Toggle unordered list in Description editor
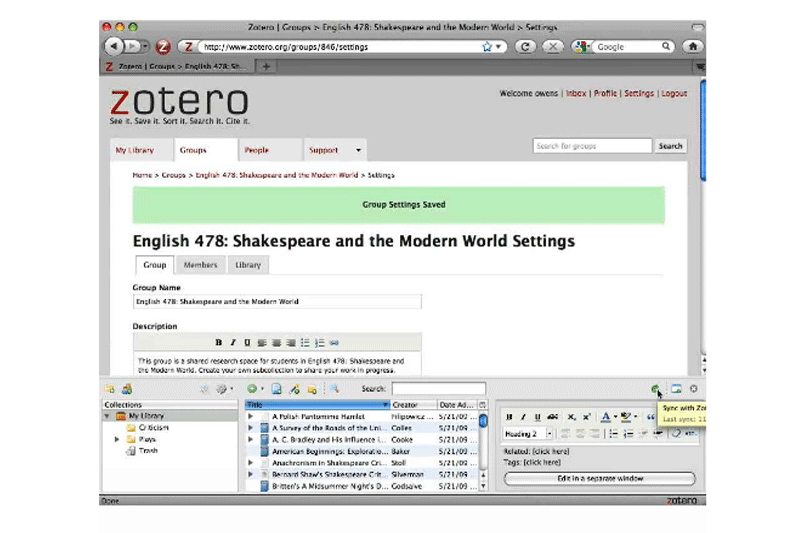Viewport: 800px width, 533px height. 305,343
